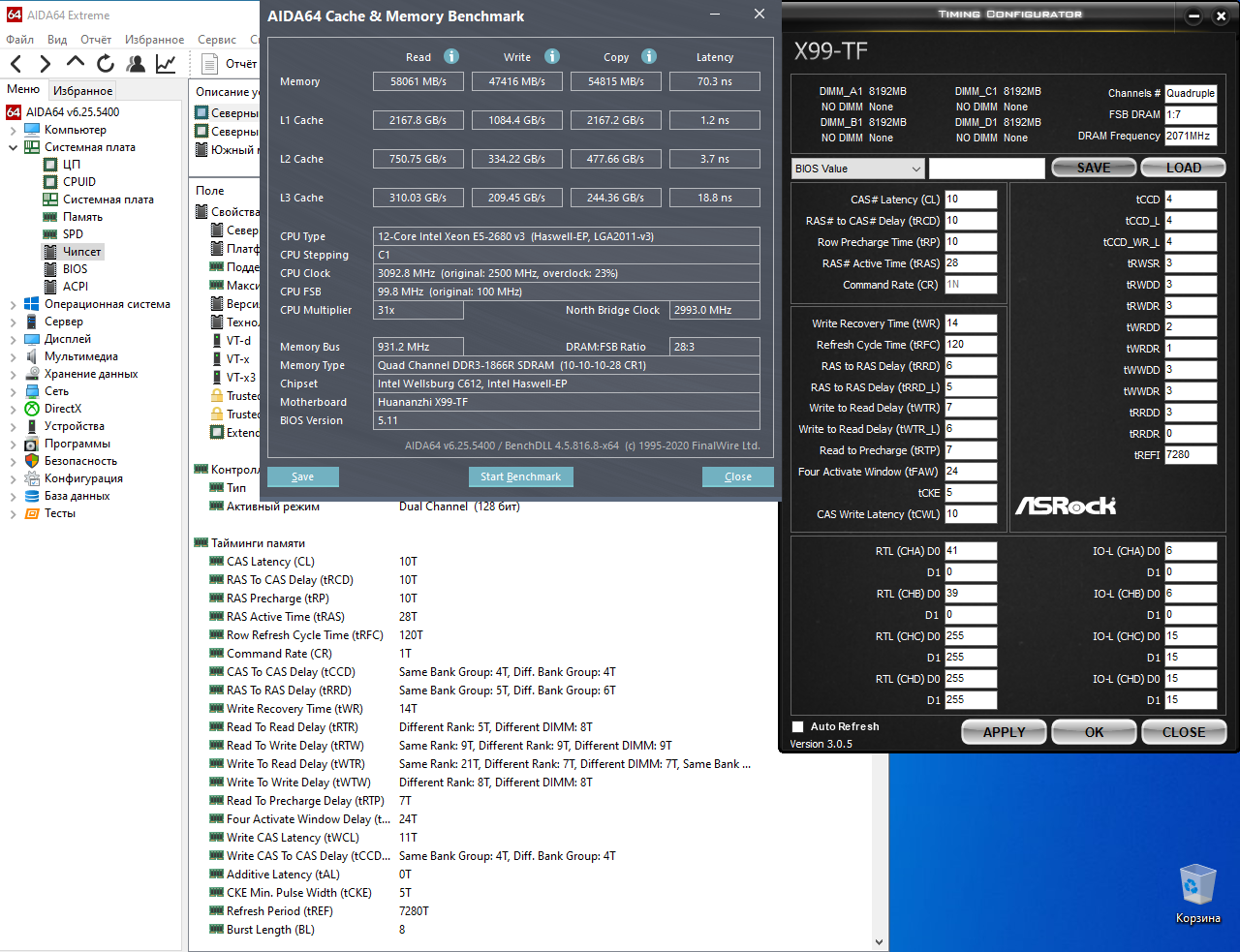Select Чипсет in the tree

click(x=81, y=252)
